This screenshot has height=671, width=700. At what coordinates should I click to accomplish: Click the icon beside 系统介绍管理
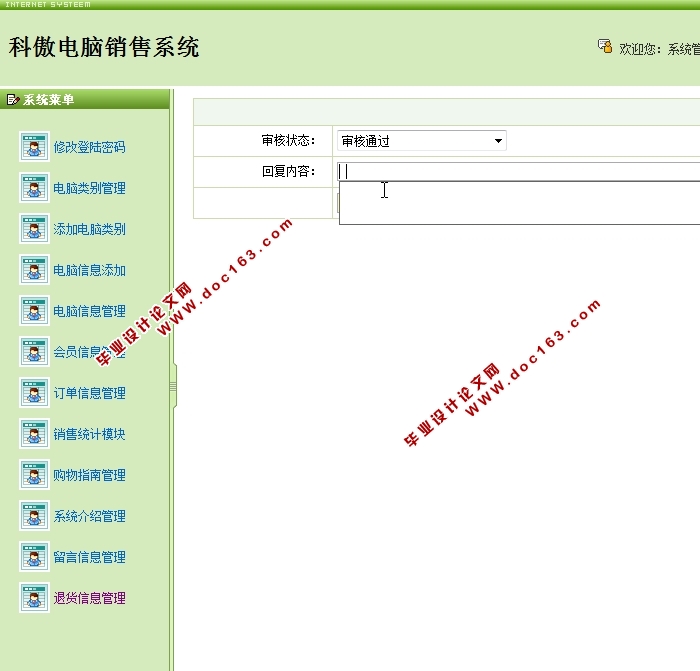[x=34, y=516]
